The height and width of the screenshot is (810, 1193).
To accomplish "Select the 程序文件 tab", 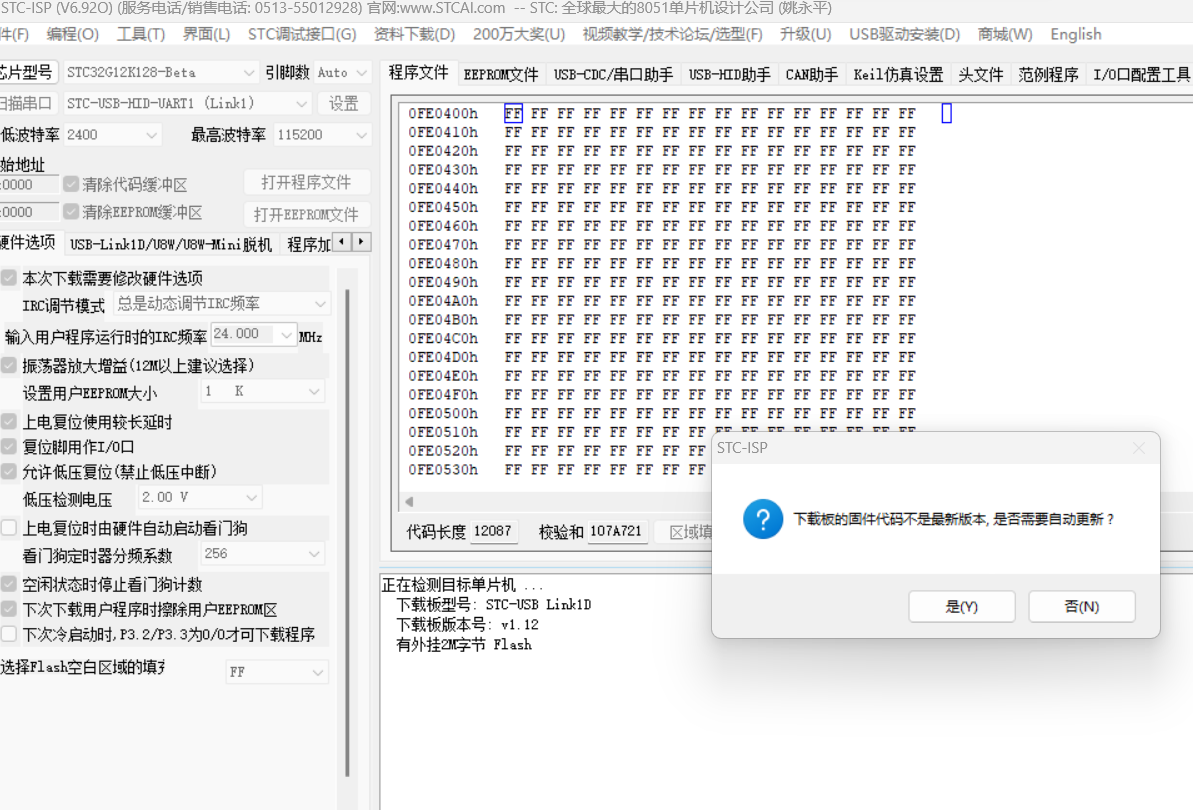I will click(418, 72).
